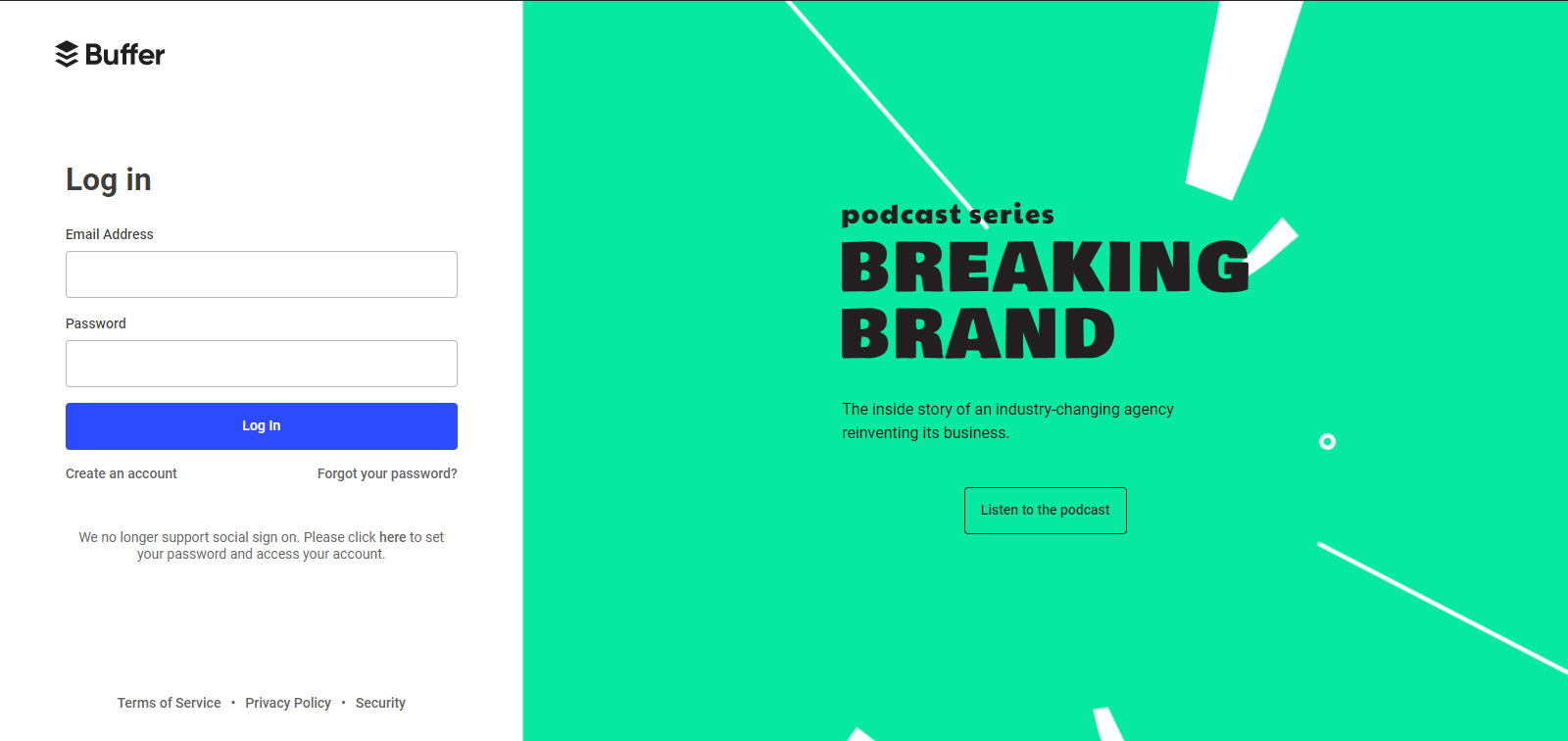Click the Buffer stacked-layers logo icon

(x=67, y=54)
